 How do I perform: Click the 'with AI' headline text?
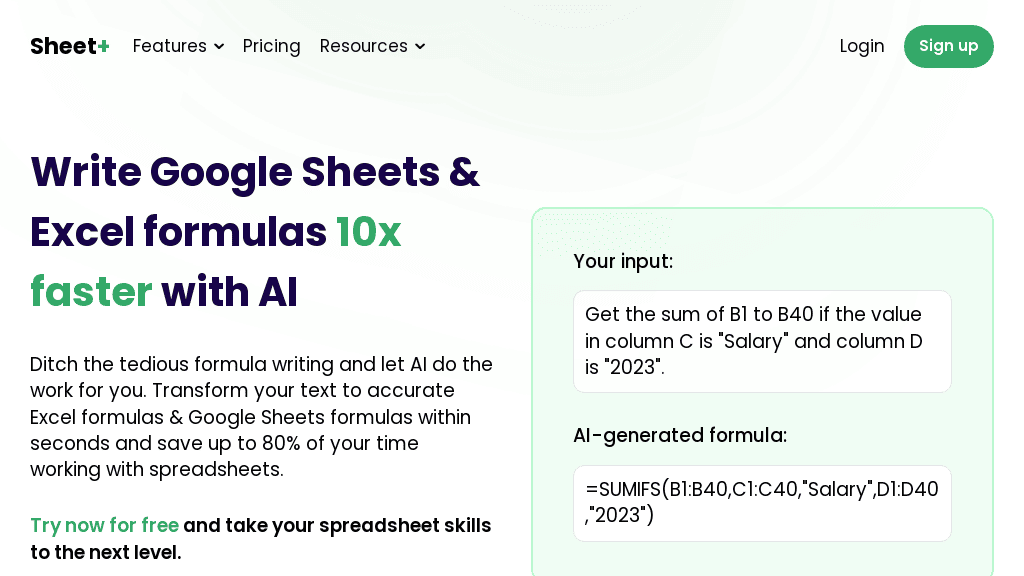pyautogui.click(x=229, y=292)
